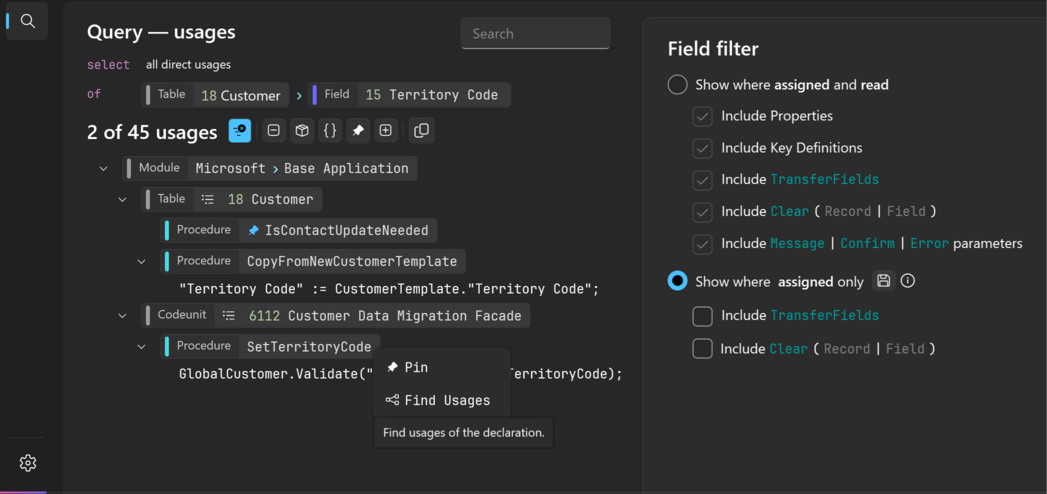
Task: Enable Include Clear under assigned only
Action: (702, 348)
